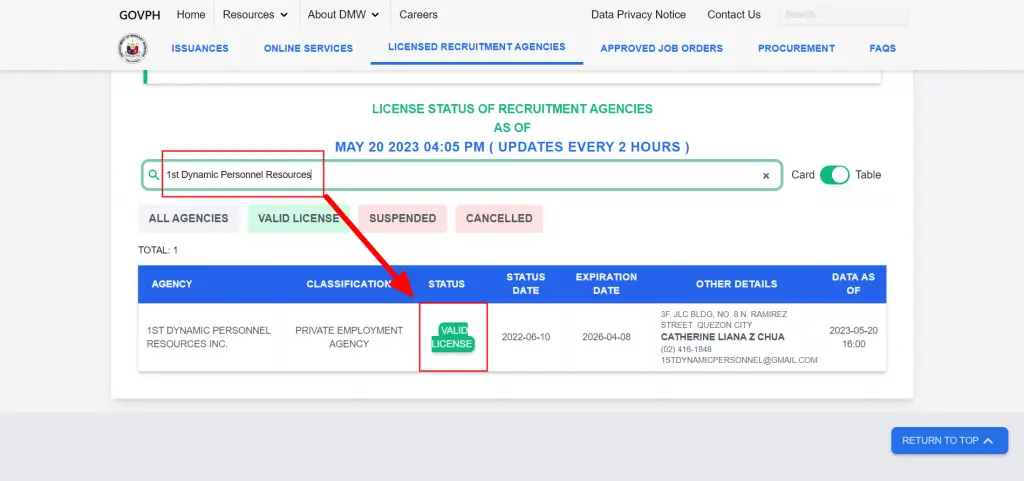Image resolution: width=1024 pixels, height=481 pixels.
Task: Click the Table label beside the switch
Action: click(868, 175)
